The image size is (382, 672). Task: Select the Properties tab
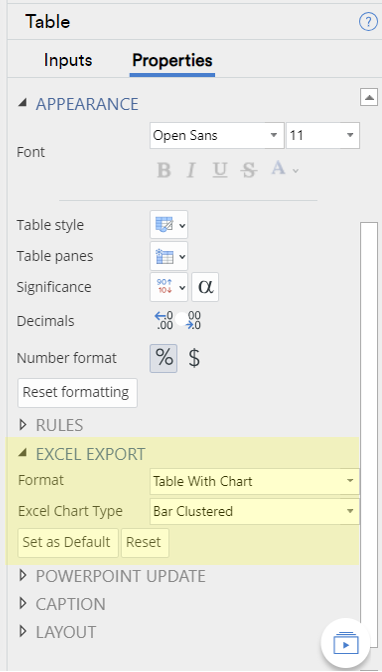(x=172, y=60)
